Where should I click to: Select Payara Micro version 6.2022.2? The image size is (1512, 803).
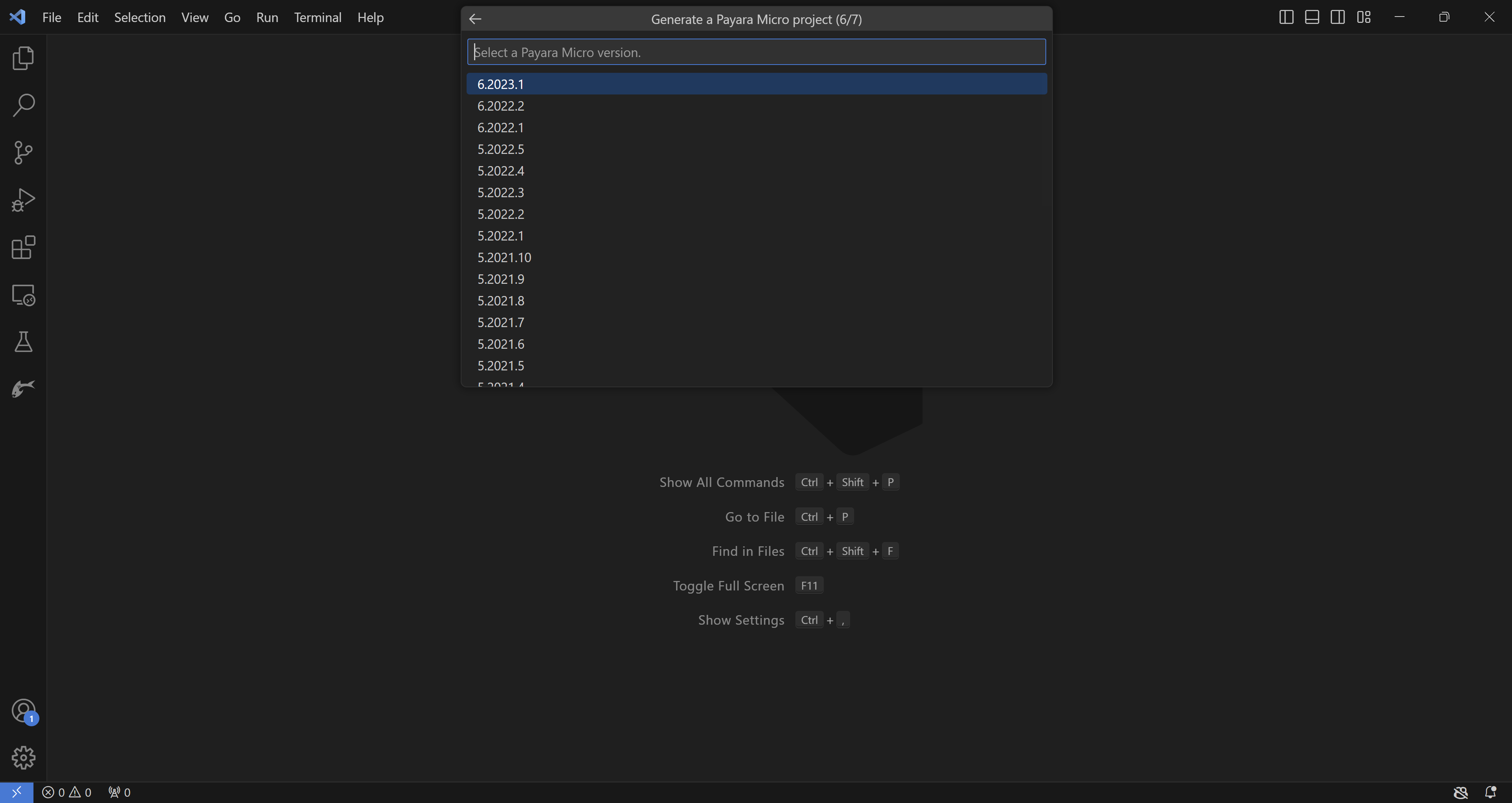pyautogui.click(x=501, y=105)
